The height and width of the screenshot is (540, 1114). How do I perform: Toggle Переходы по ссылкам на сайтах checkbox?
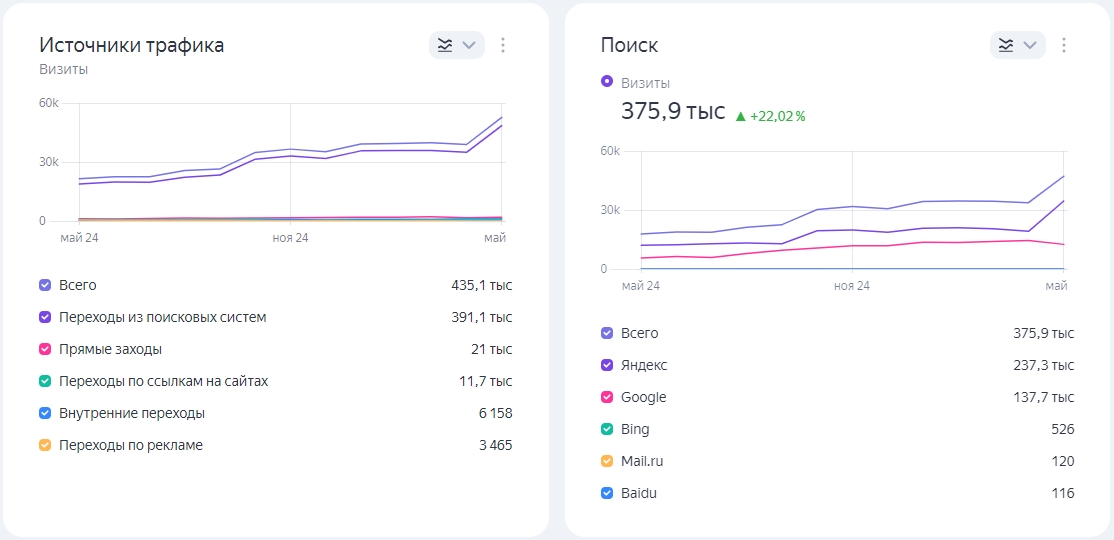coord(45,382)
